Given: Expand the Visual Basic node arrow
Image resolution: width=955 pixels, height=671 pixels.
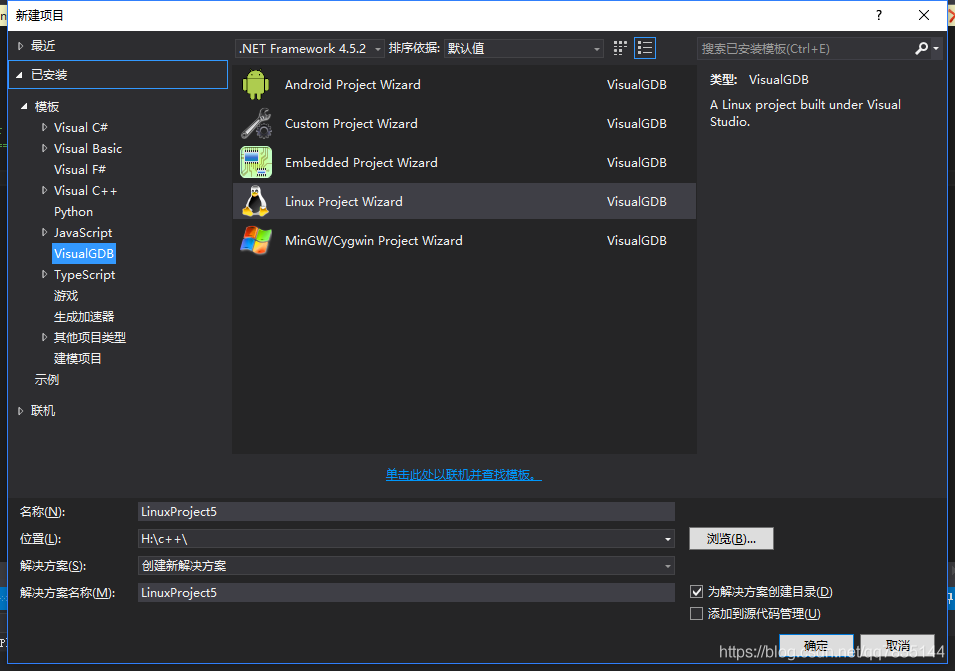Looking at the screenshot, I should [x=44, y=149].
